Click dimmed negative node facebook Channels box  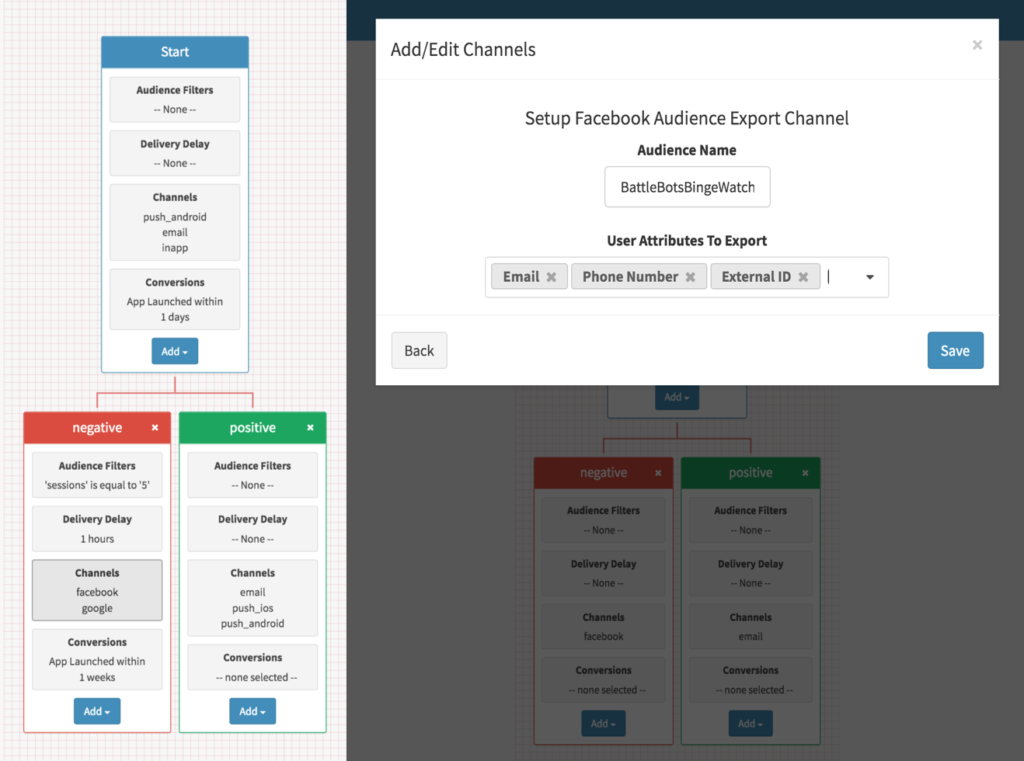pos(603,626)
